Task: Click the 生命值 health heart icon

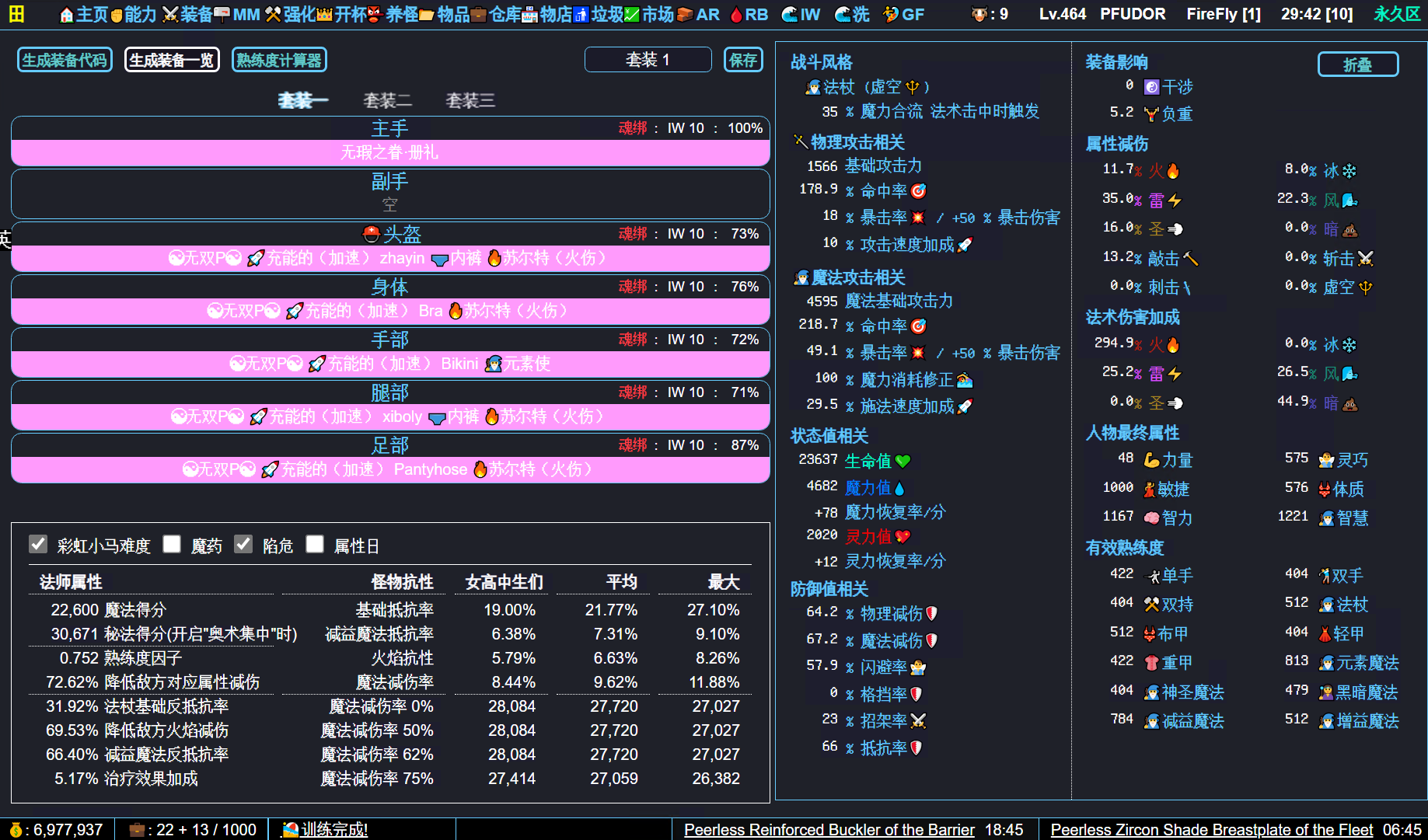Action: coord(903,462)
